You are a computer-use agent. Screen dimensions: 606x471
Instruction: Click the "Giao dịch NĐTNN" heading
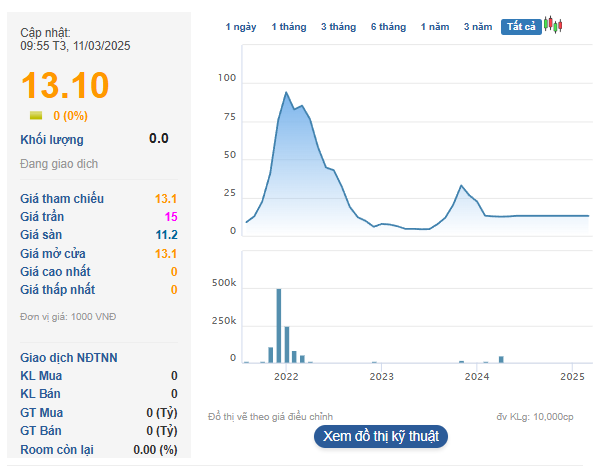[x=69, y=358]
